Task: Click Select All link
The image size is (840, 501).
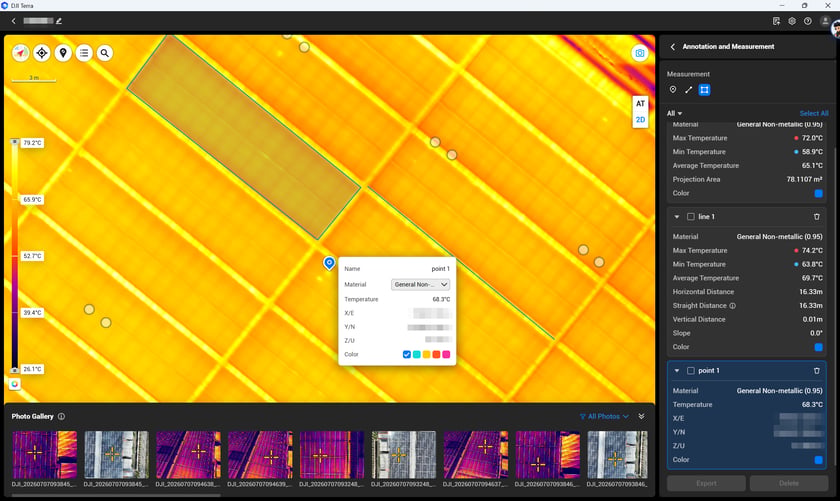Action: click(x=814, y=113)
